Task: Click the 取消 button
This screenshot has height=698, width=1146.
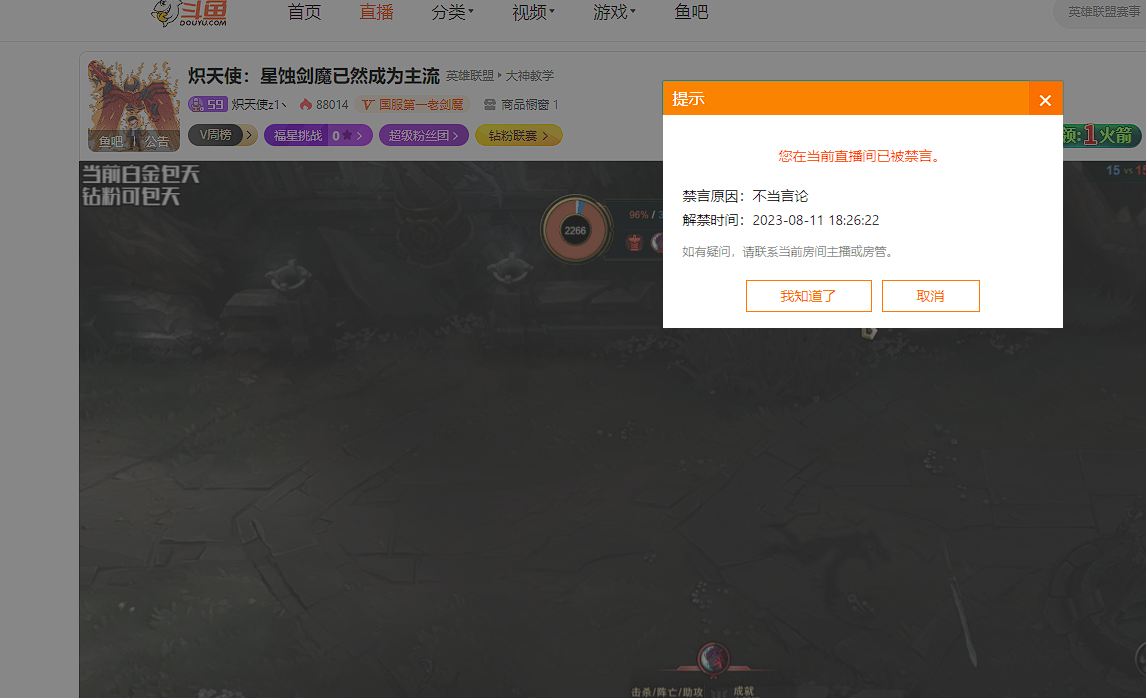Action: [930, 296]
